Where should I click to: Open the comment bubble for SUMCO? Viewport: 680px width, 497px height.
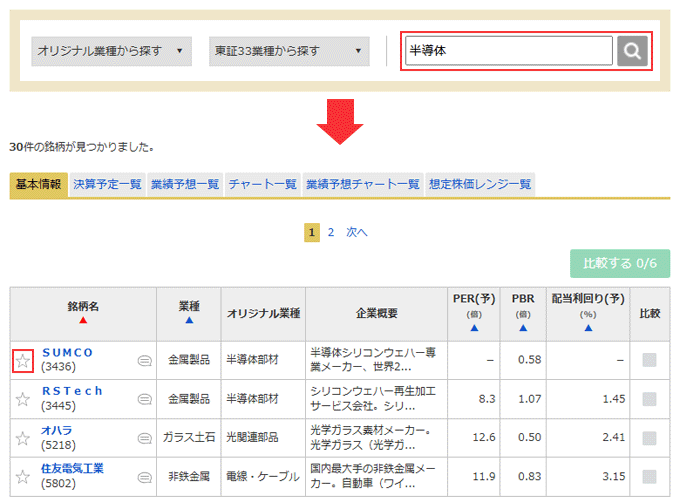[x=144, y=360]
